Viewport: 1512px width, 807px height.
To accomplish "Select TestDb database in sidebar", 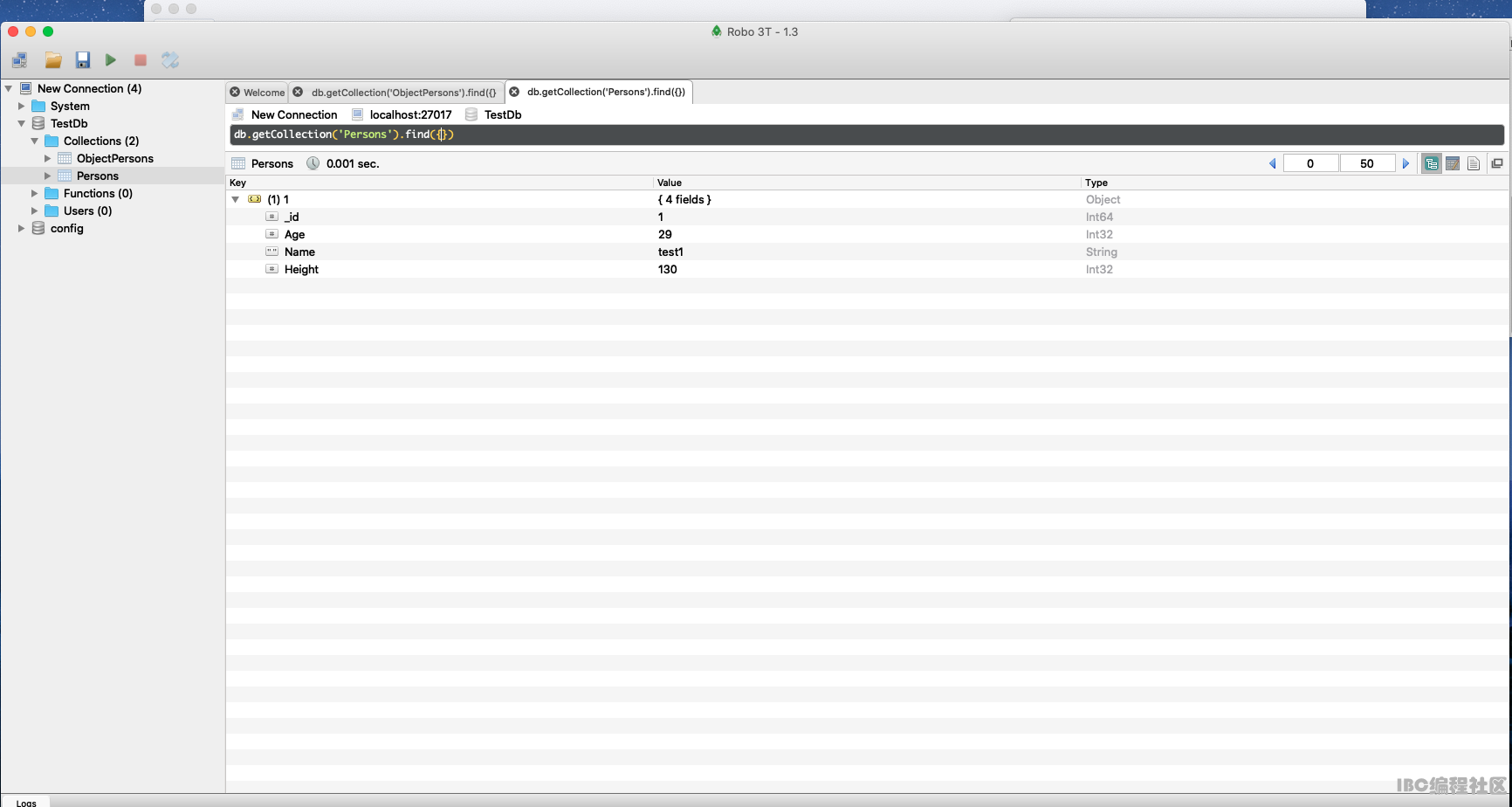I will pos(69,123).
